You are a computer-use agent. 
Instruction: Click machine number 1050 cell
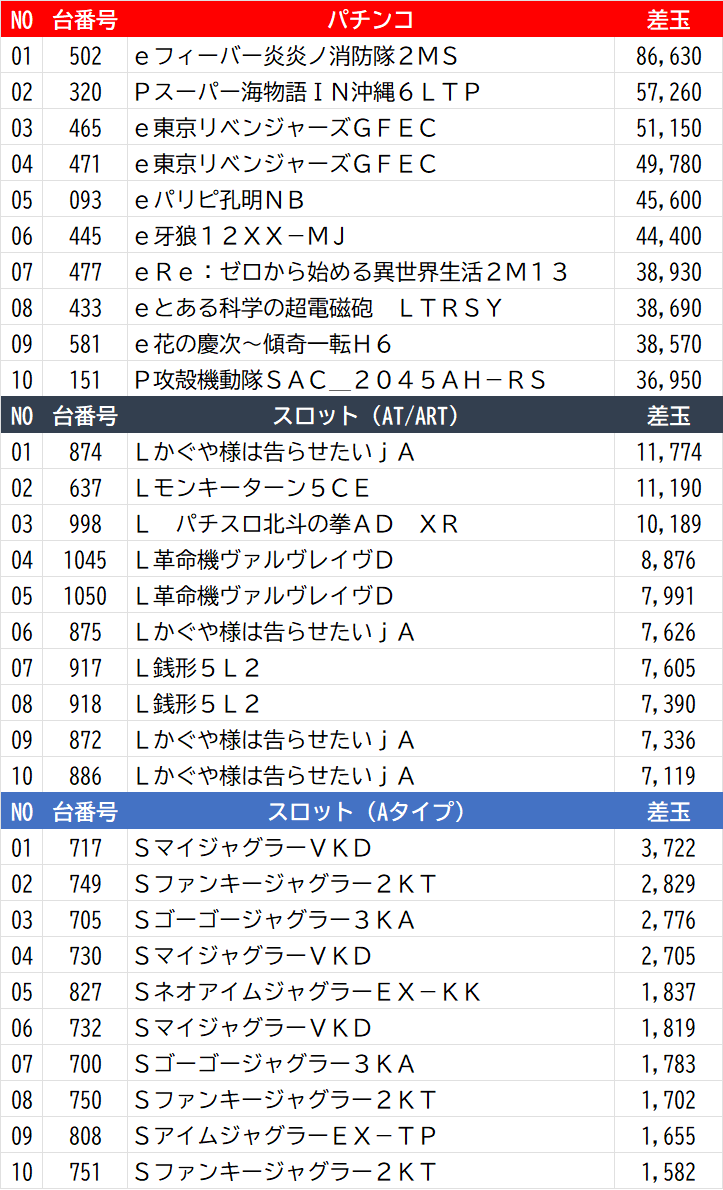tap(85, 596)
